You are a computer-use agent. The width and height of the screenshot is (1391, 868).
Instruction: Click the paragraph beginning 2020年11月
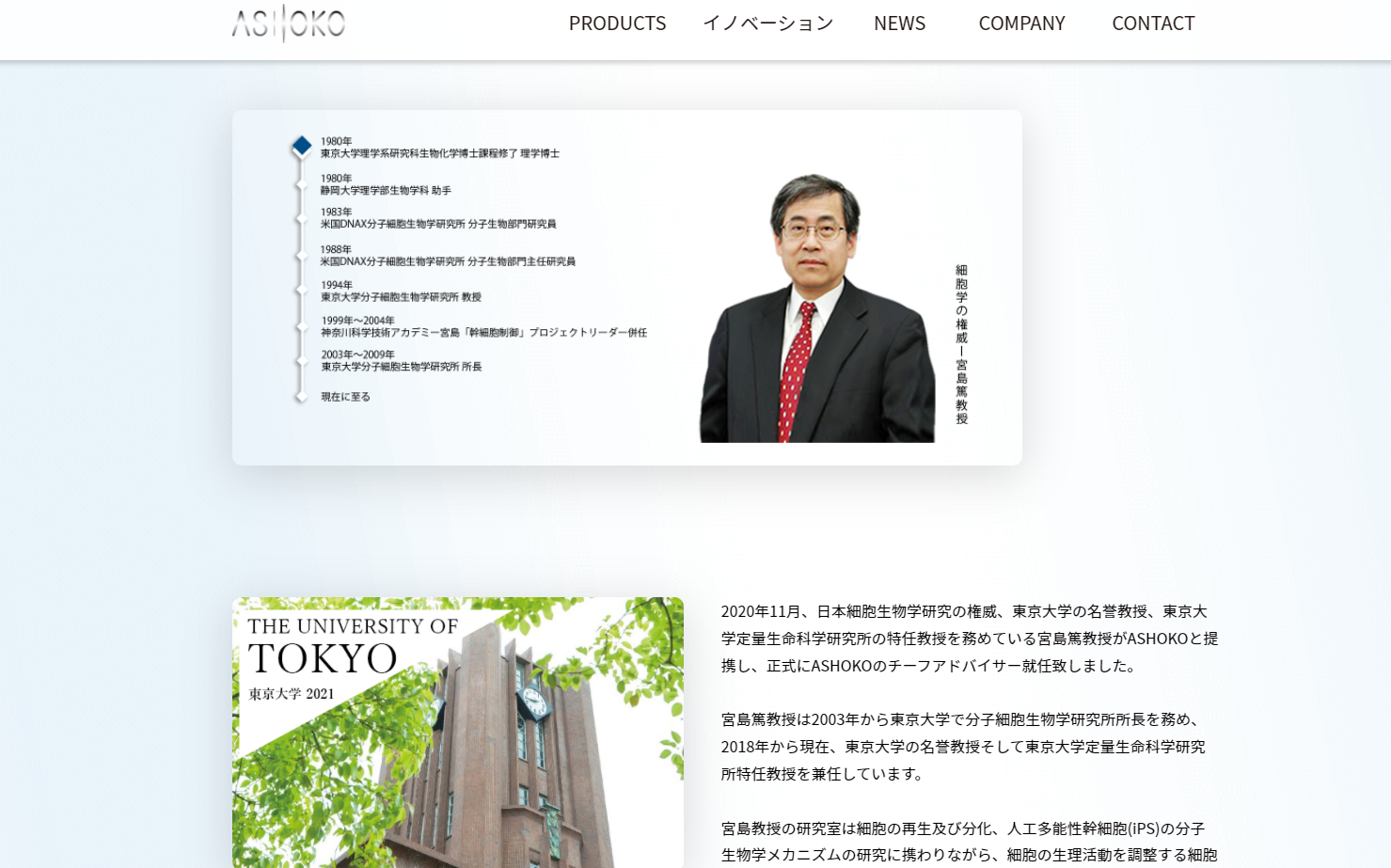[x=970, y=639]
